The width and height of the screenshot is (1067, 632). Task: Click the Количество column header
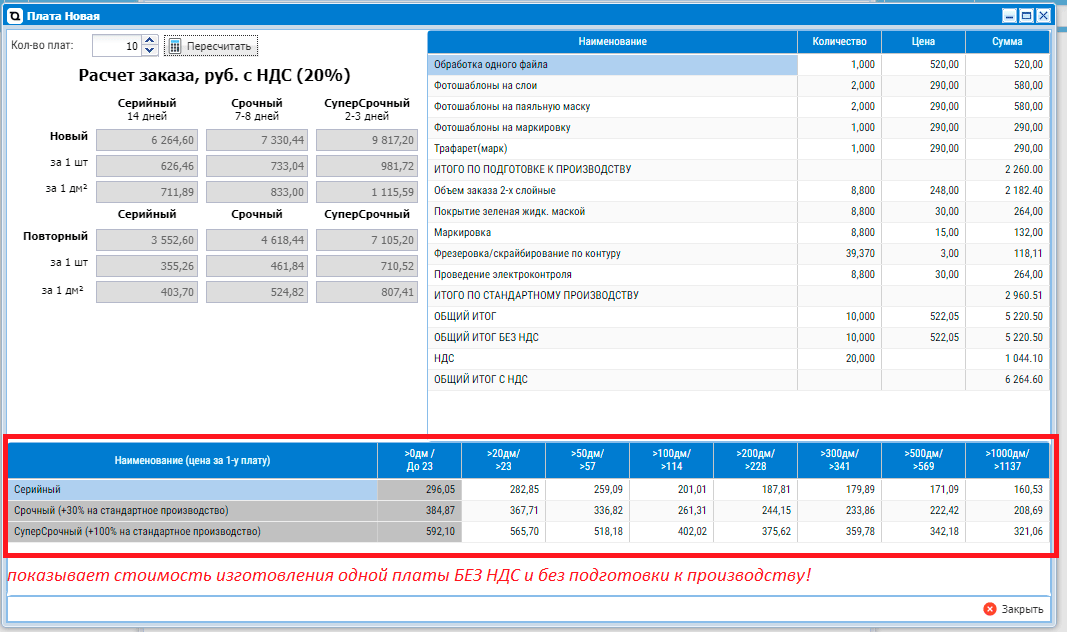(x=839, y=42)
